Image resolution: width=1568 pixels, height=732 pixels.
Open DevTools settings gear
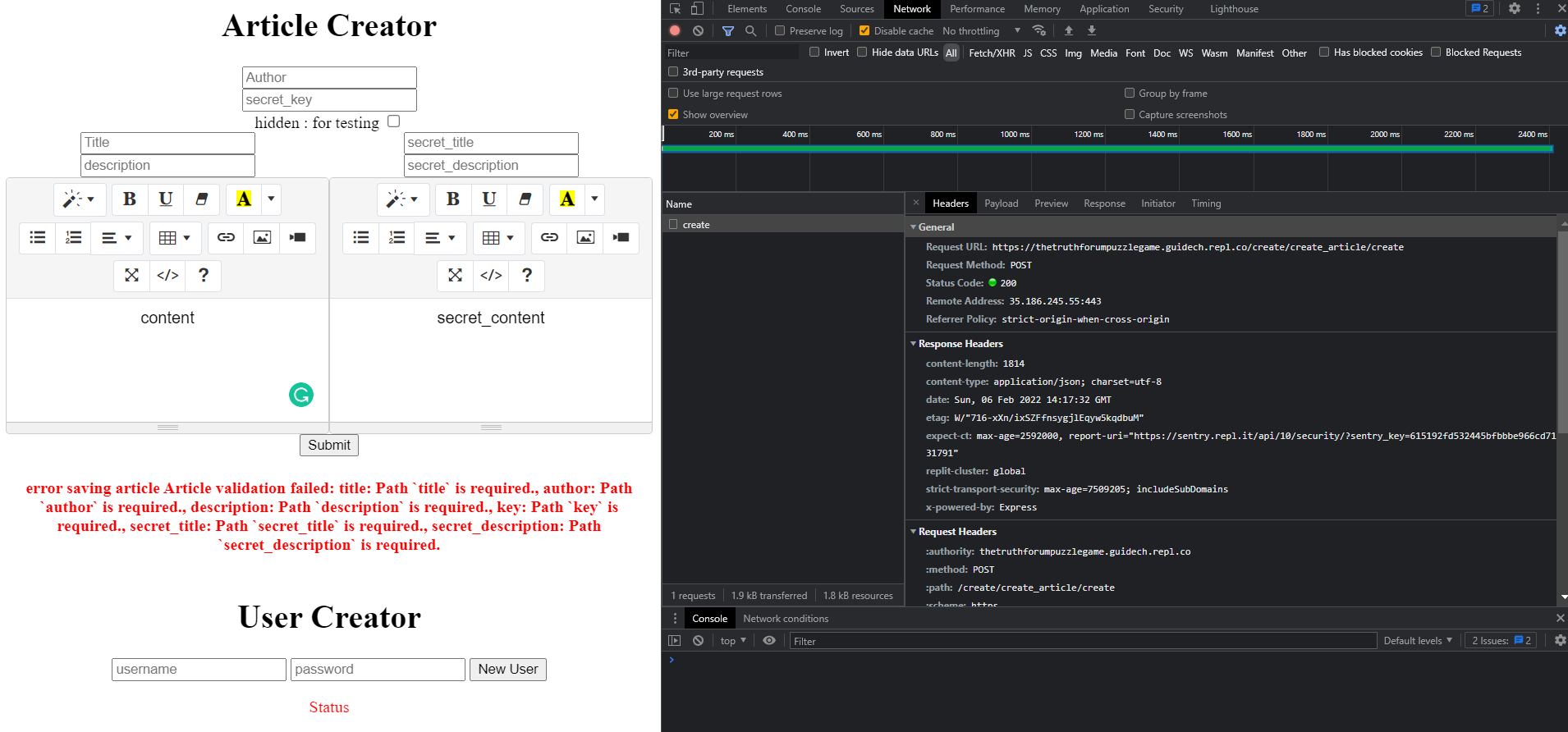(1515, 8)
